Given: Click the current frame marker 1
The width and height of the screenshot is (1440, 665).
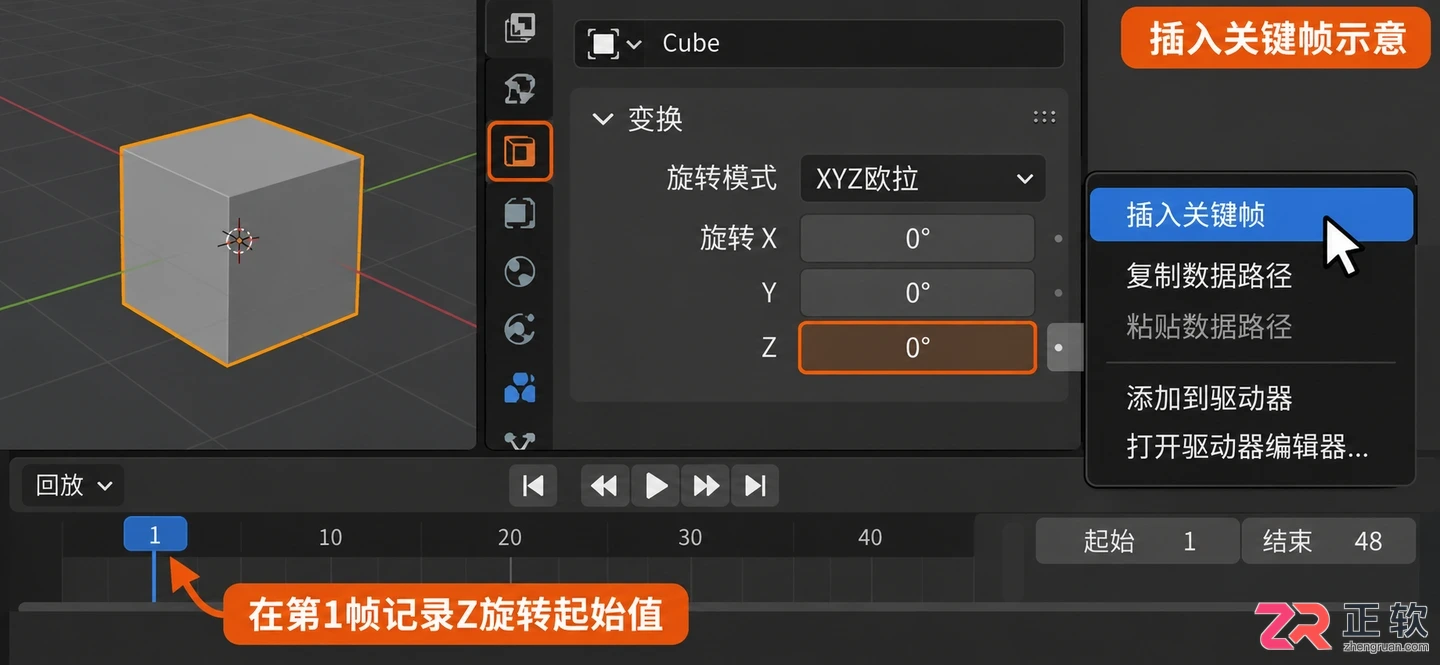Looking at the screenshot, I should pos(155,535).
